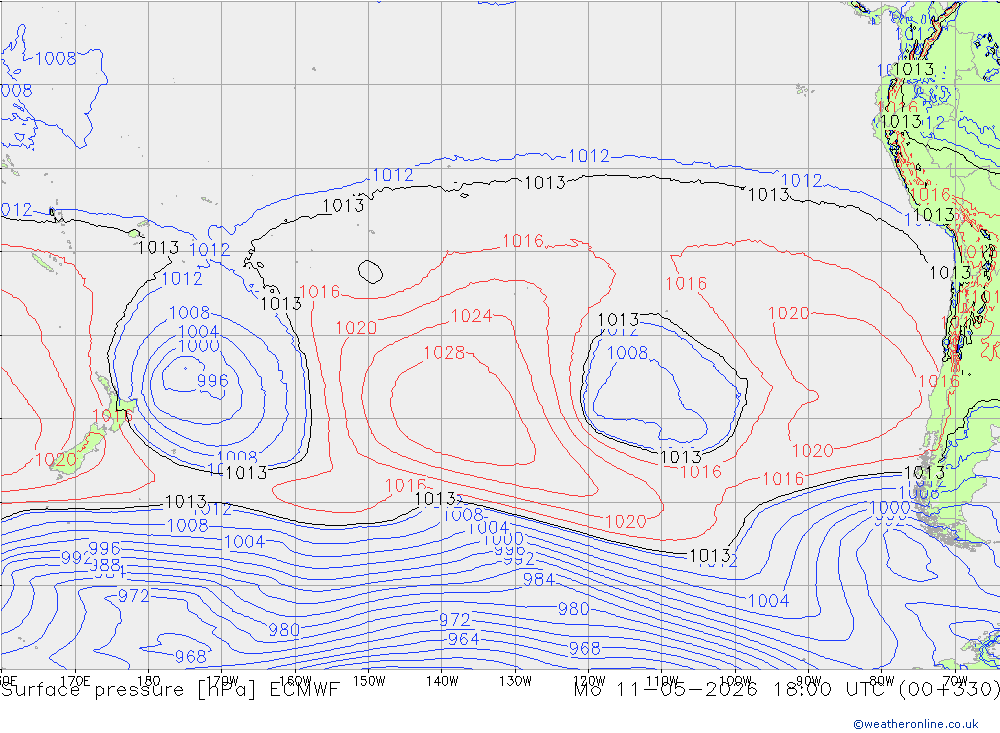Viewport: 1000px width, 733px height.
Task: Click the ©weatheronline.co.uk credit text
Action: click(x=916, y=724)
